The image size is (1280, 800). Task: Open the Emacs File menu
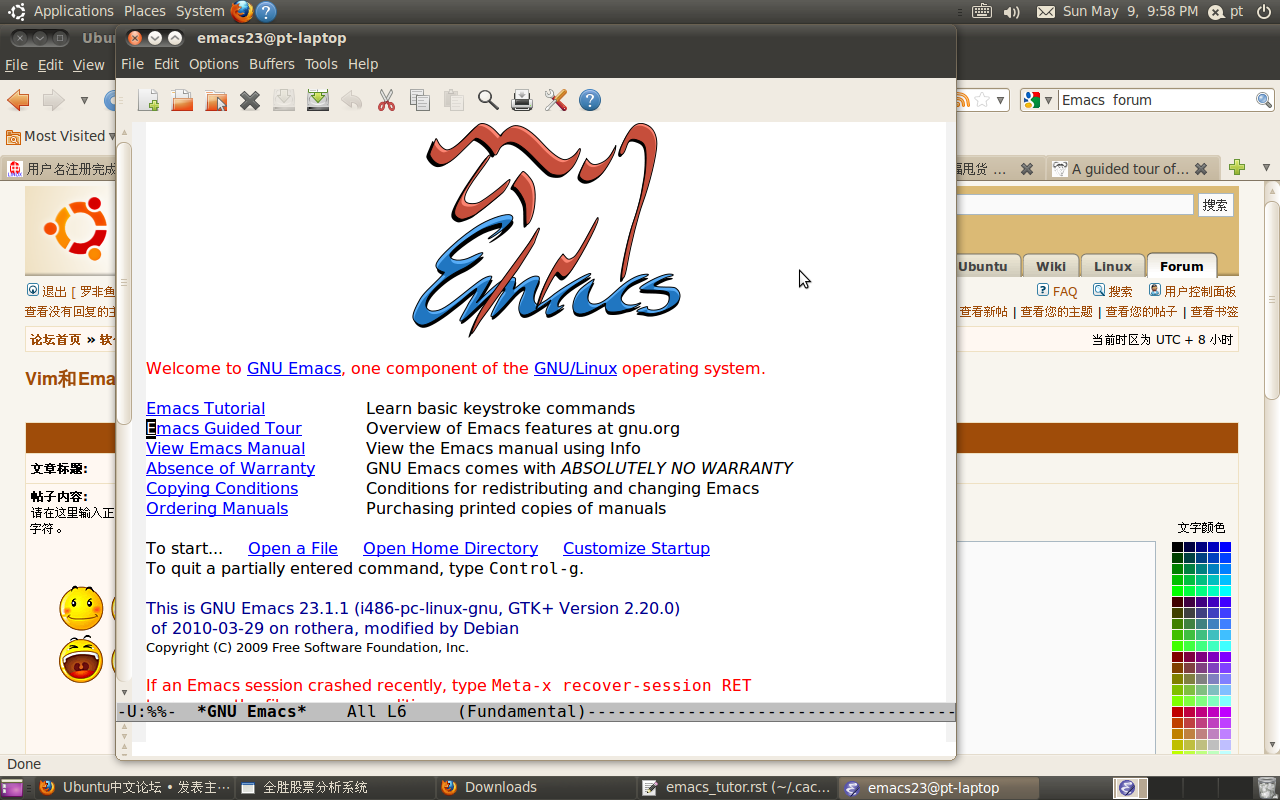click(132, 64)
